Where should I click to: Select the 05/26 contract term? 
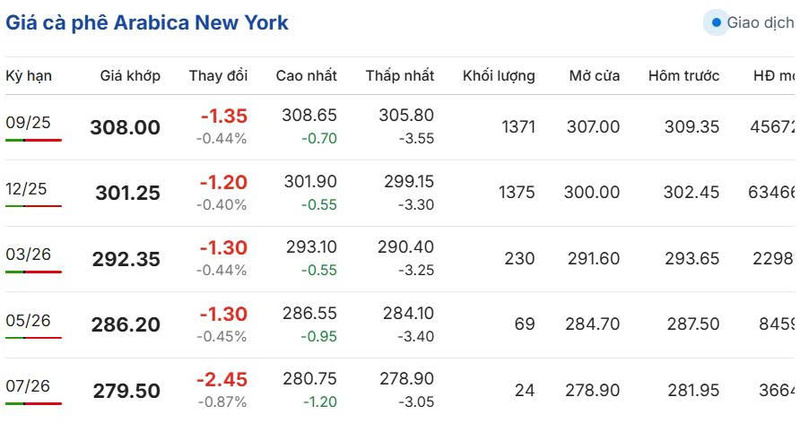pos(29,320)
